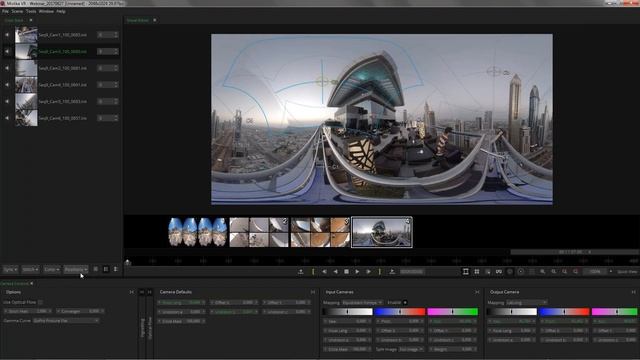Click the vertical arrows icon beside Positions

click(116, 269)
